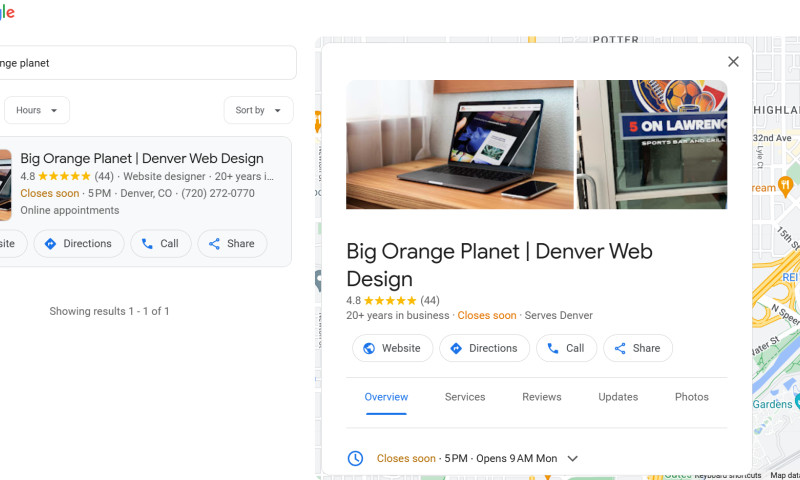Open 'Big Orange Planet | Denver Web Design' listing title

click(x=142, y=159)
